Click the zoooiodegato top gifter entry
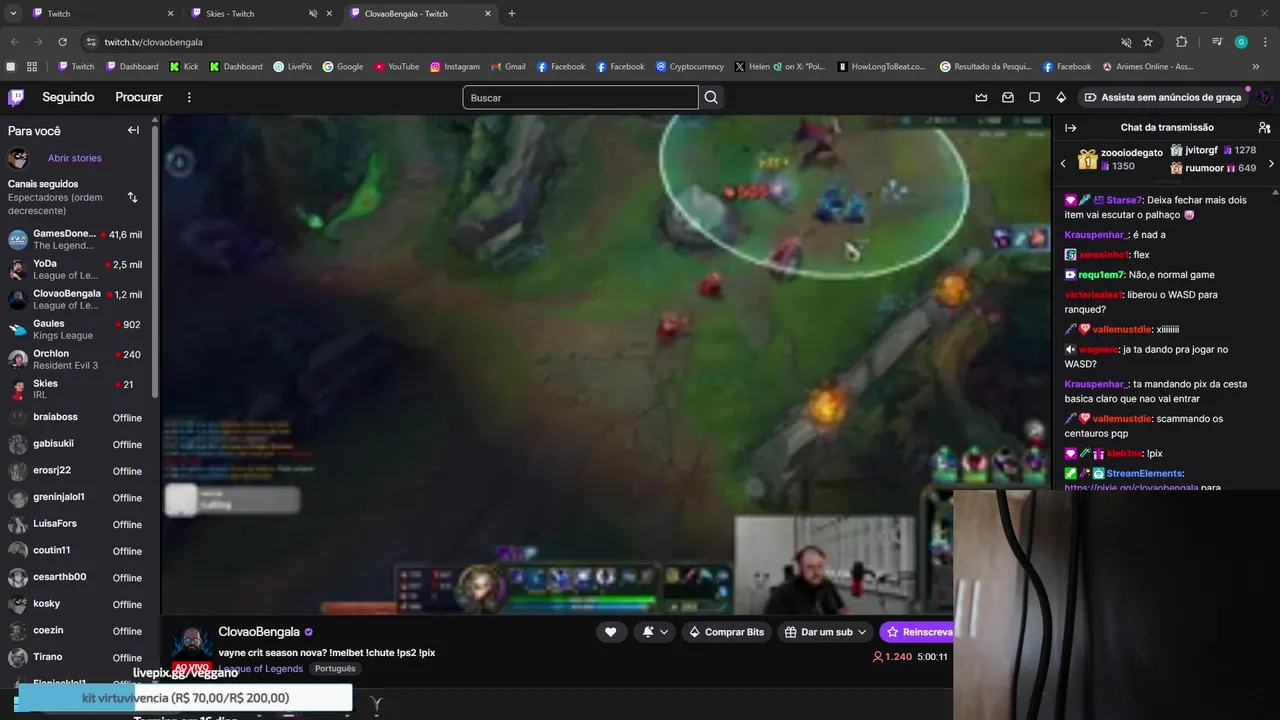1280x720 pixels. (x=1119, y=159)
